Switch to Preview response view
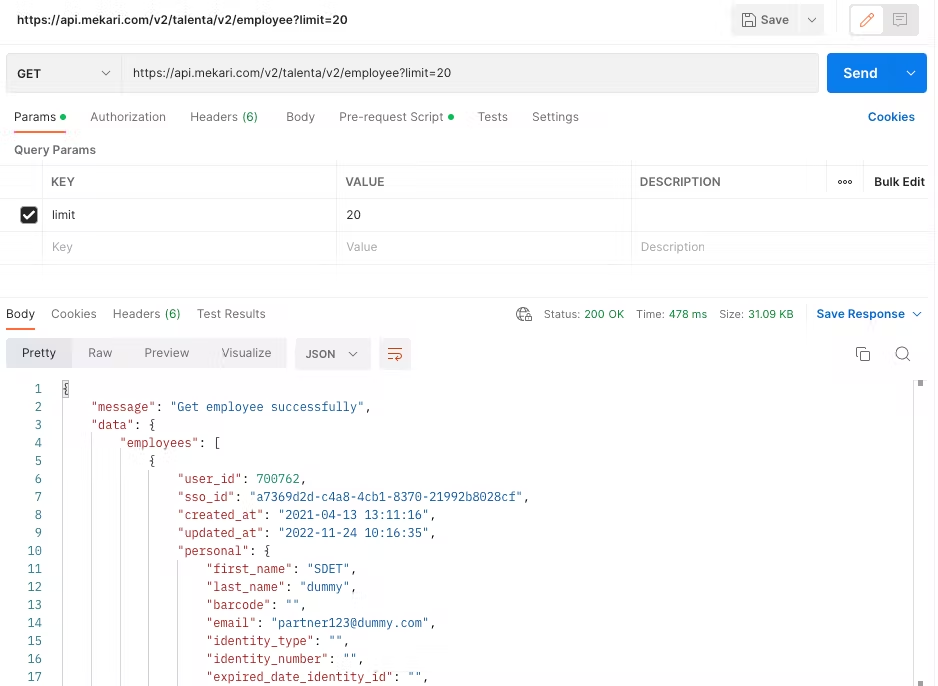This screenshot has width=938, height=686. pos(166,353)
